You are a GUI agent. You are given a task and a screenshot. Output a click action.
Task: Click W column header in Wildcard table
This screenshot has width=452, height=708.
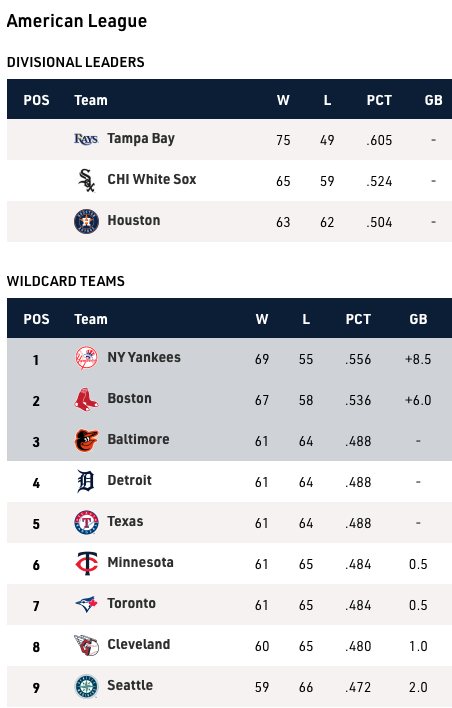262,319
